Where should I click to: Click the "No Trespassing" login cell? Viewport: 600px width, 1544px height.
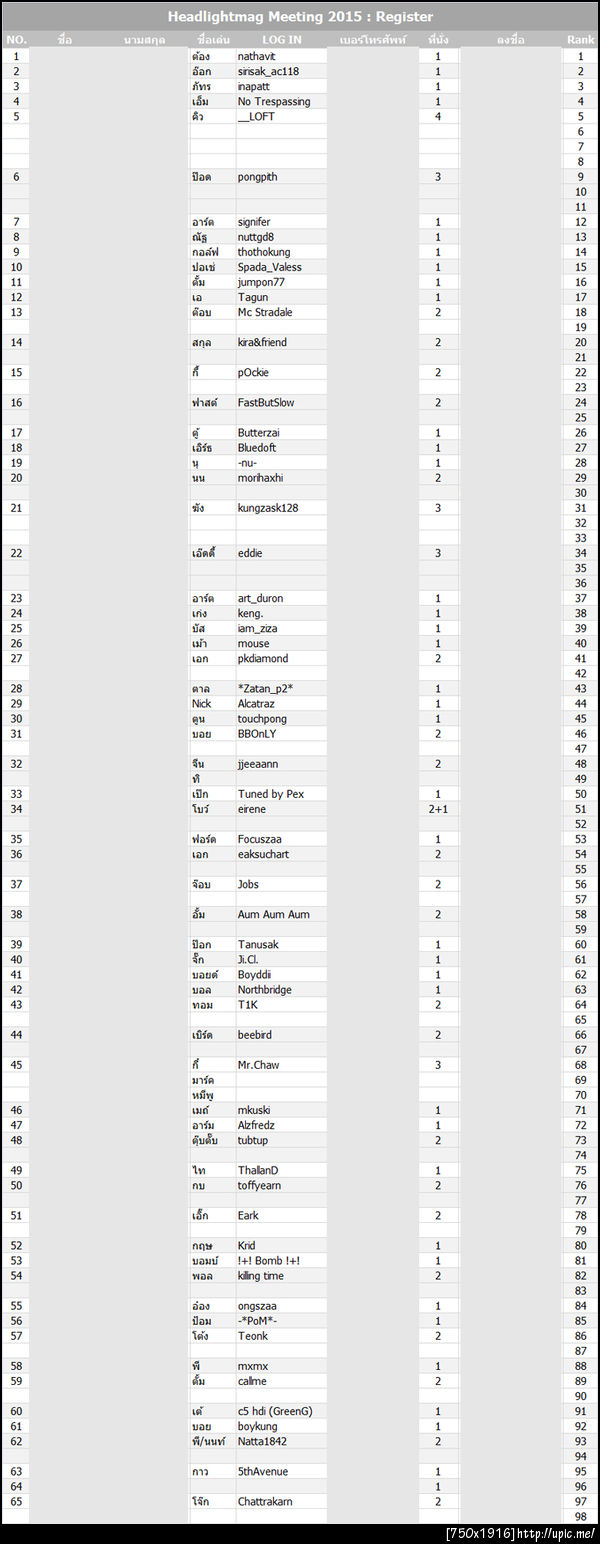pyautogui.click(x=274, y=102)
